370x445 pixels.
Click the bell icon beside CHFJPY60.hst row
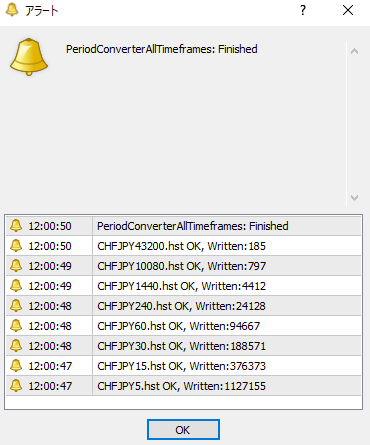(16, 326)
